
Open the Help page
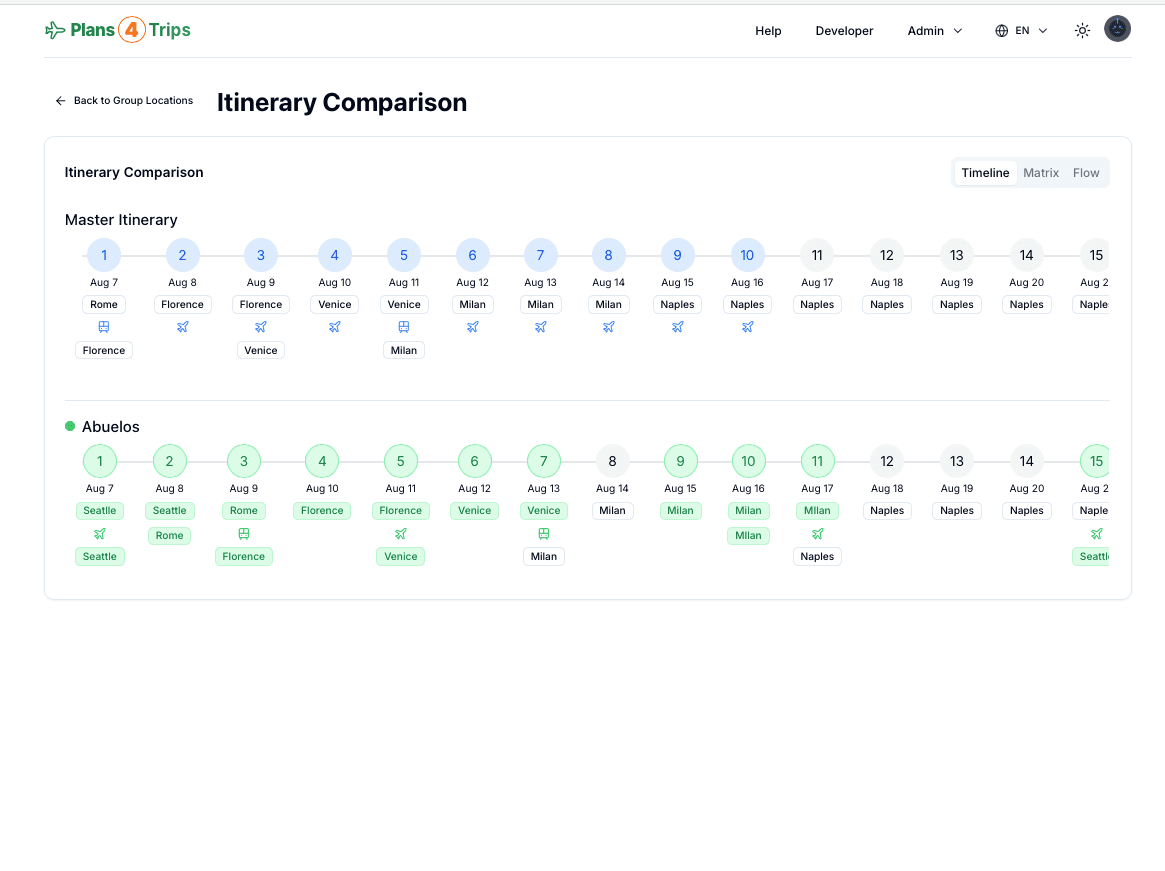(x=768, y=31)
